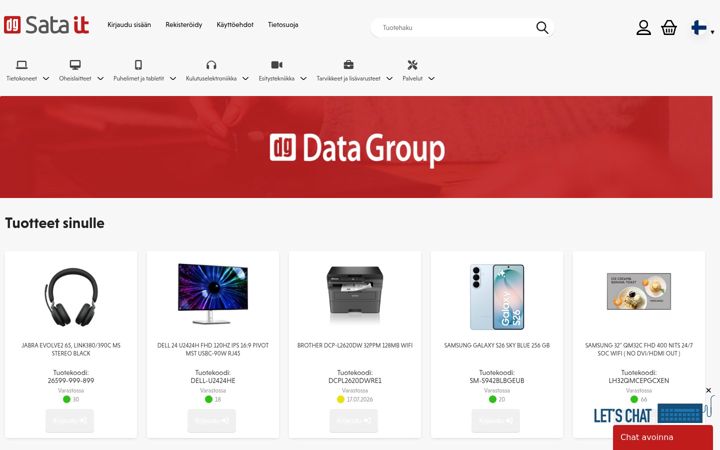Open the SAMSUNG GALAXY S26 SKY BLUE title
Screen dimensions: 720x450
click(x=497, y=345)
